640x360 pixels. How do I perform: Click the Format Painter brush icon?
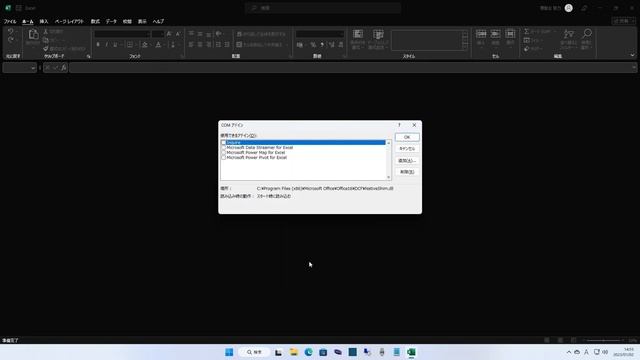point(46,49)
